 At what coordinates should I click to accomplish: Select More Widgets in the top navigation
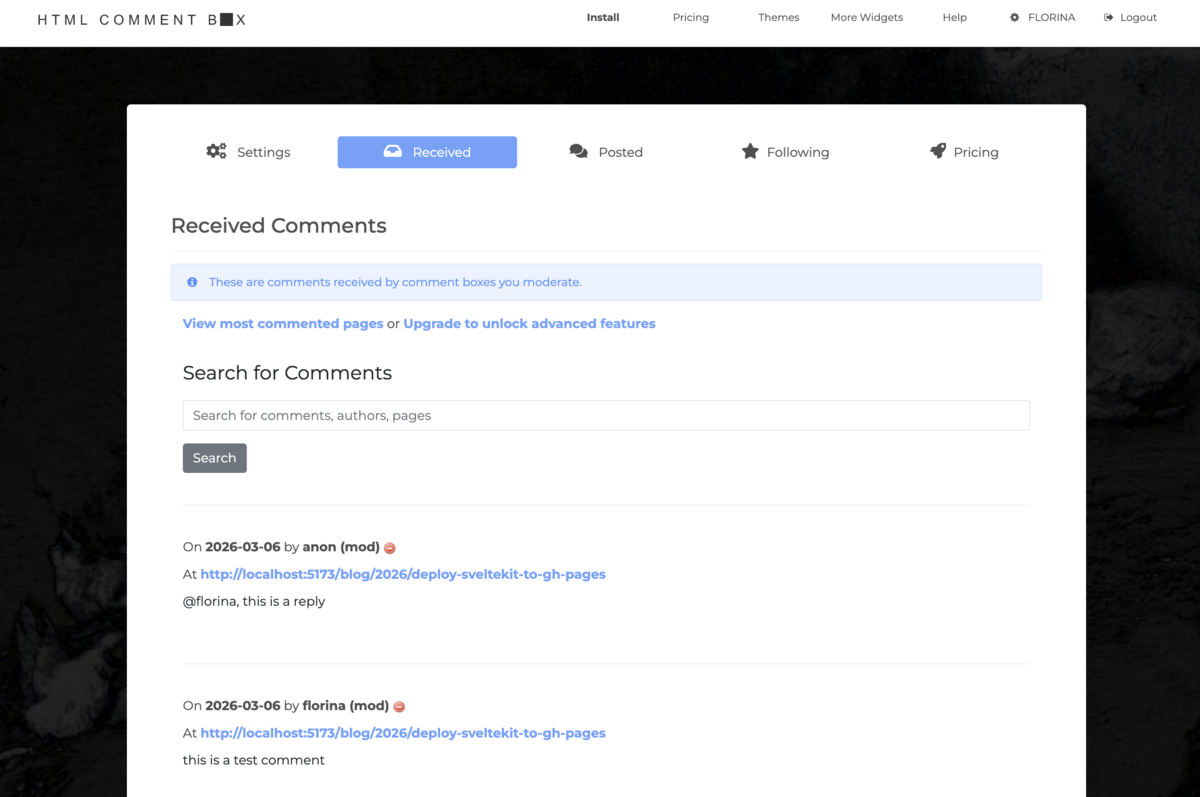(866, 17)
